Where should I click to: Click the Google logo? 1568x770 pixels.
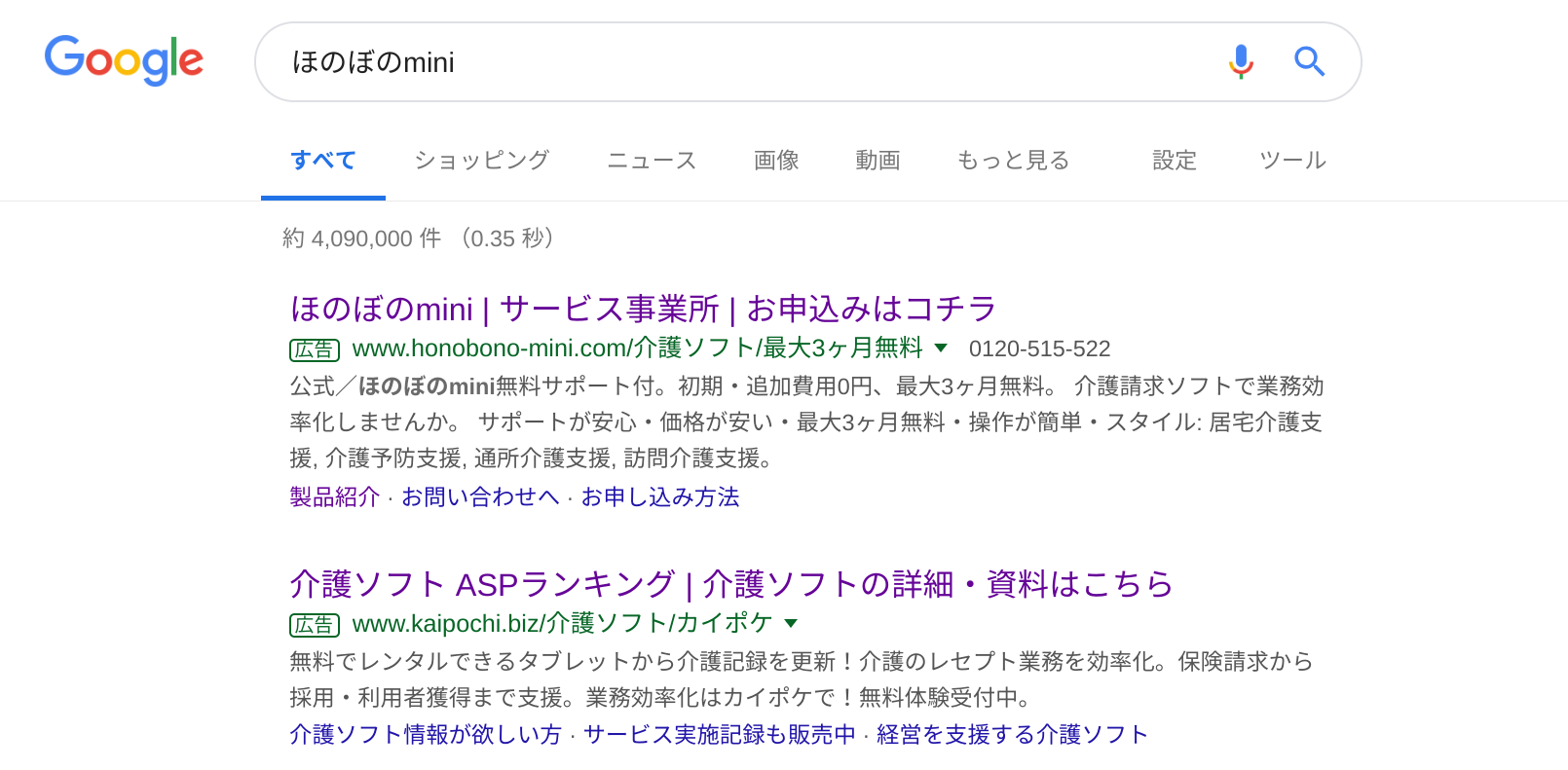124,60
